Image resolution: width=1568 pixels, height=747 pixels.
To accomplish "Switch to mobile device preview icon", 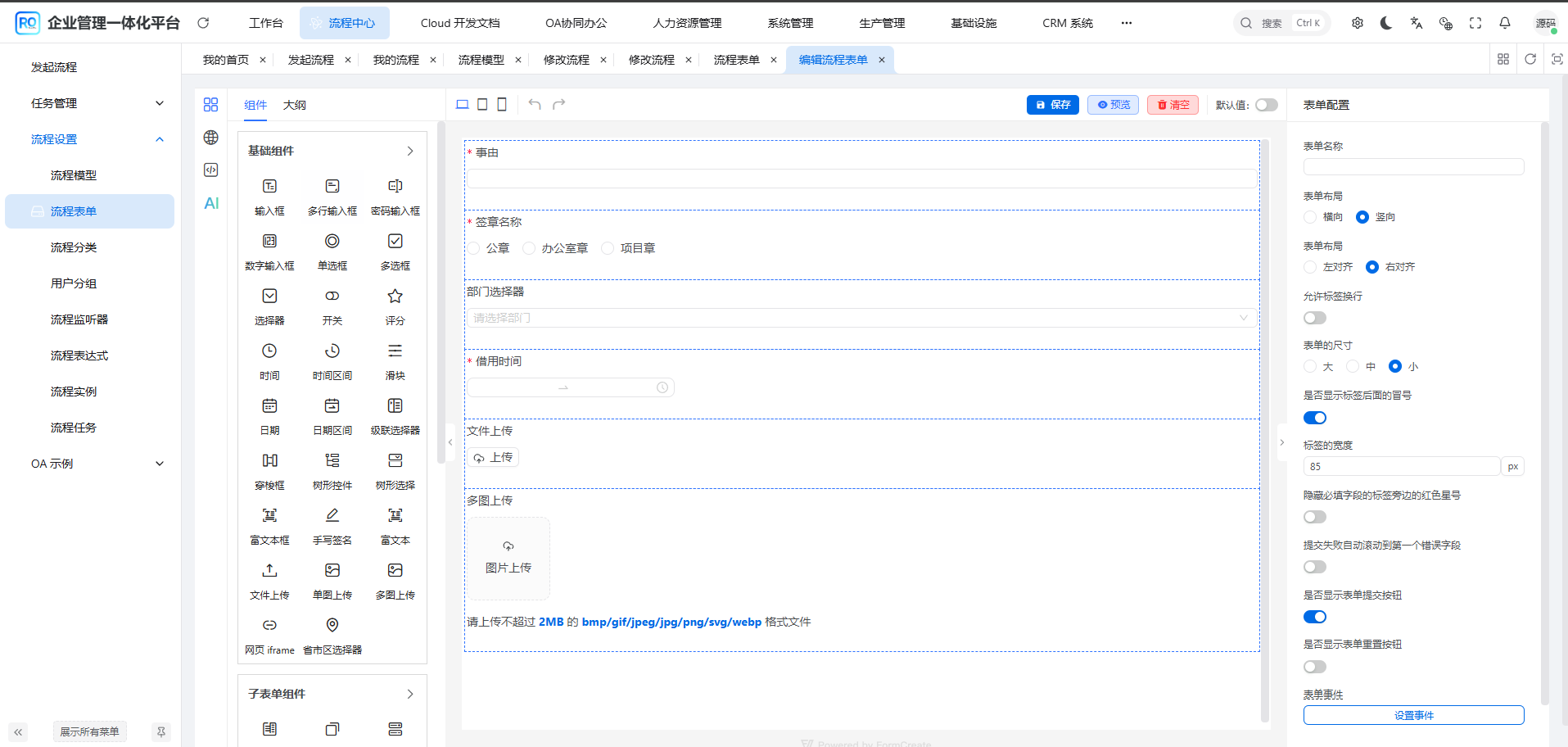I will pyautogui.click(x=502, y=104).
